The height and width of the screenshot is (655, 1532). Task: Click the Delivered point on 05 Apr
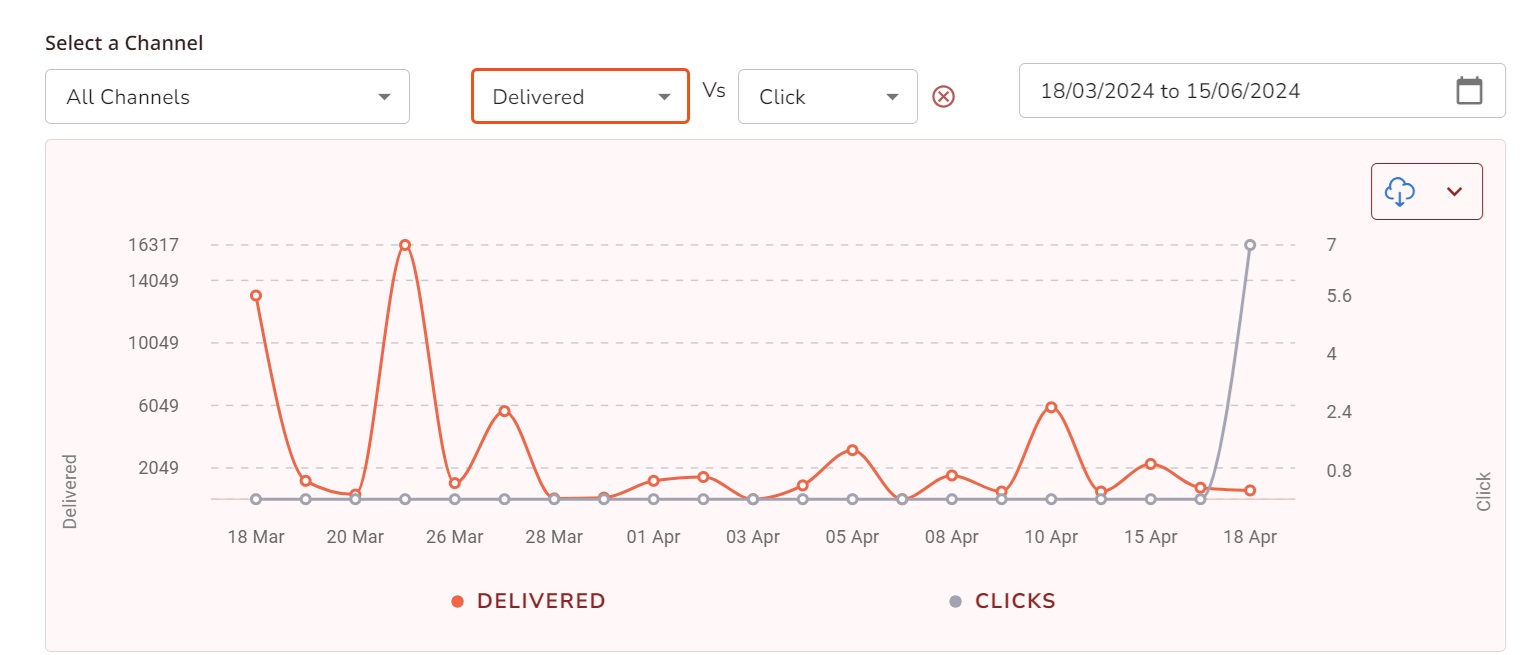[x=852, y=450]
